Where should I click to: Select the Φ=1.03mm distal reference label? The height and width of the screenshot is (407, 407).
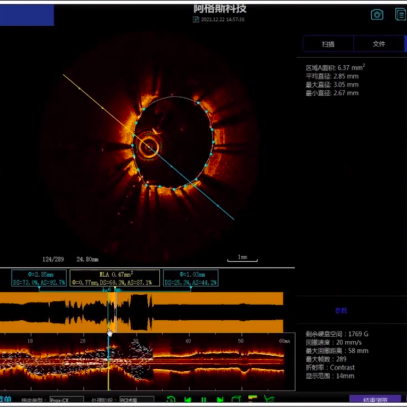(191, 278)
